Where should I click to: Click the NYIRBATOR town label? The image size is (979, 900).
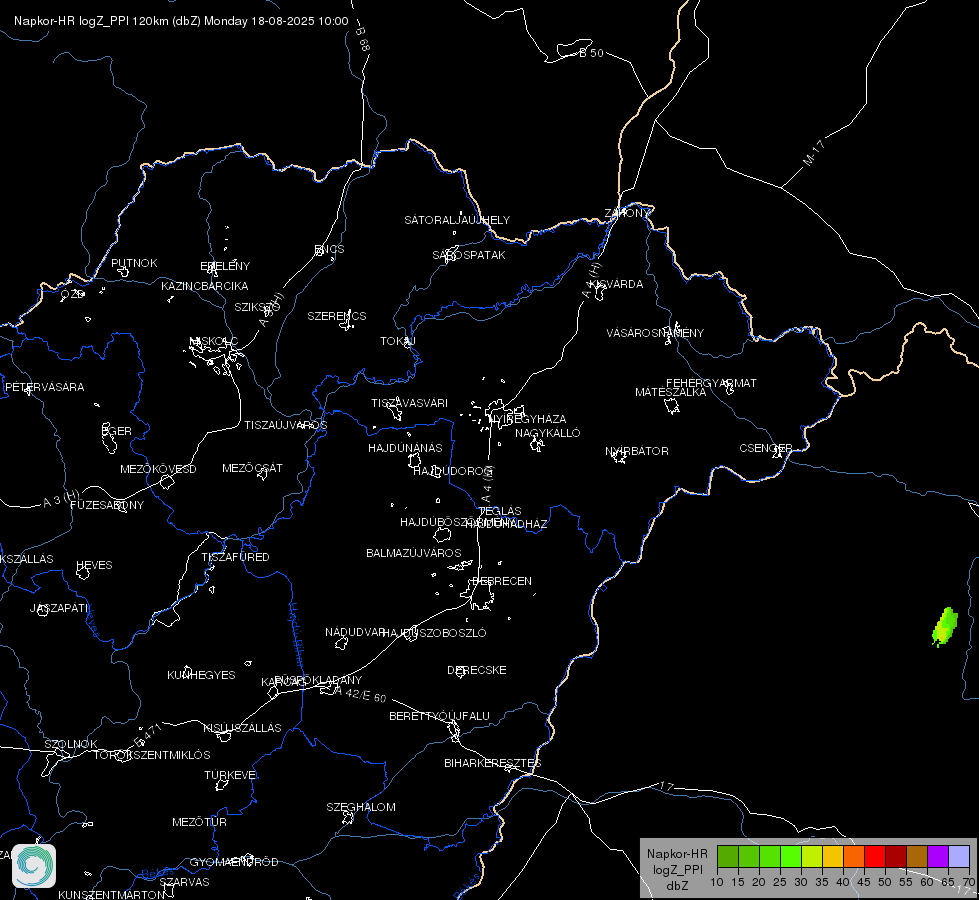[x=637, y=451]
